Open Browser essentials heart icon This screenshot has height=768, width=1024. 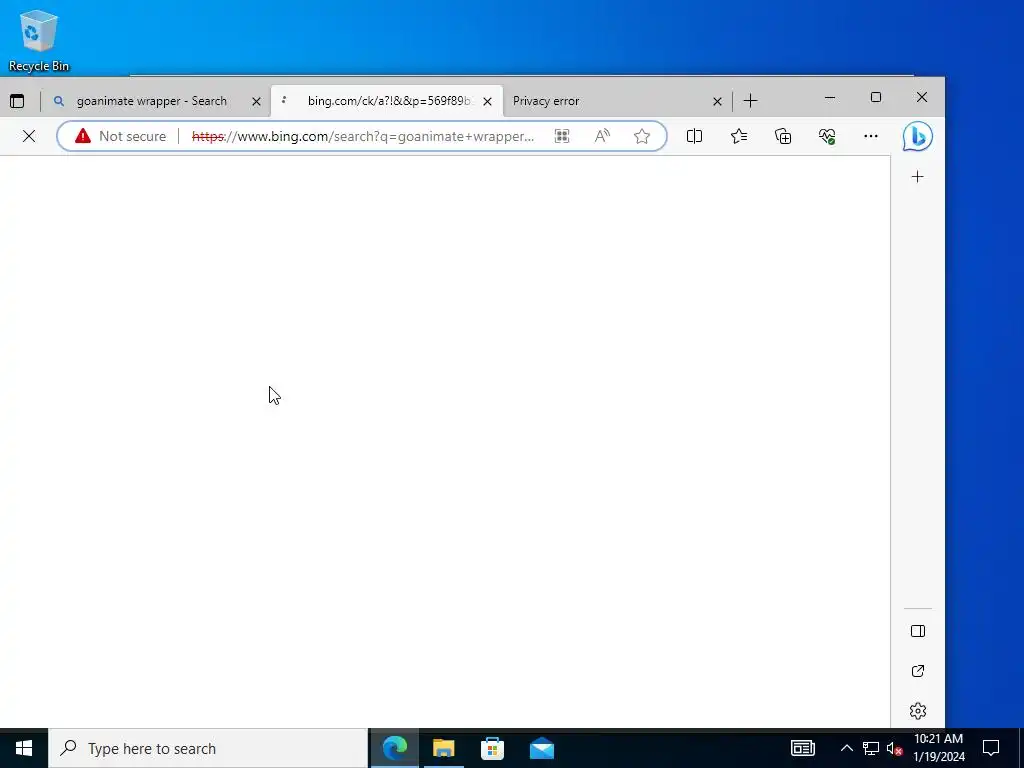[x=827, y=136]
